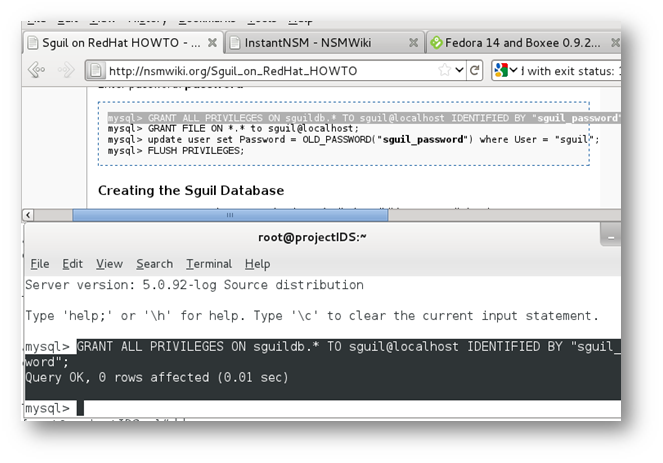The width and height of the screenshot is (663, 463).
Task: Click the browser forward arrow button
Action: click(x=64, y=71)
